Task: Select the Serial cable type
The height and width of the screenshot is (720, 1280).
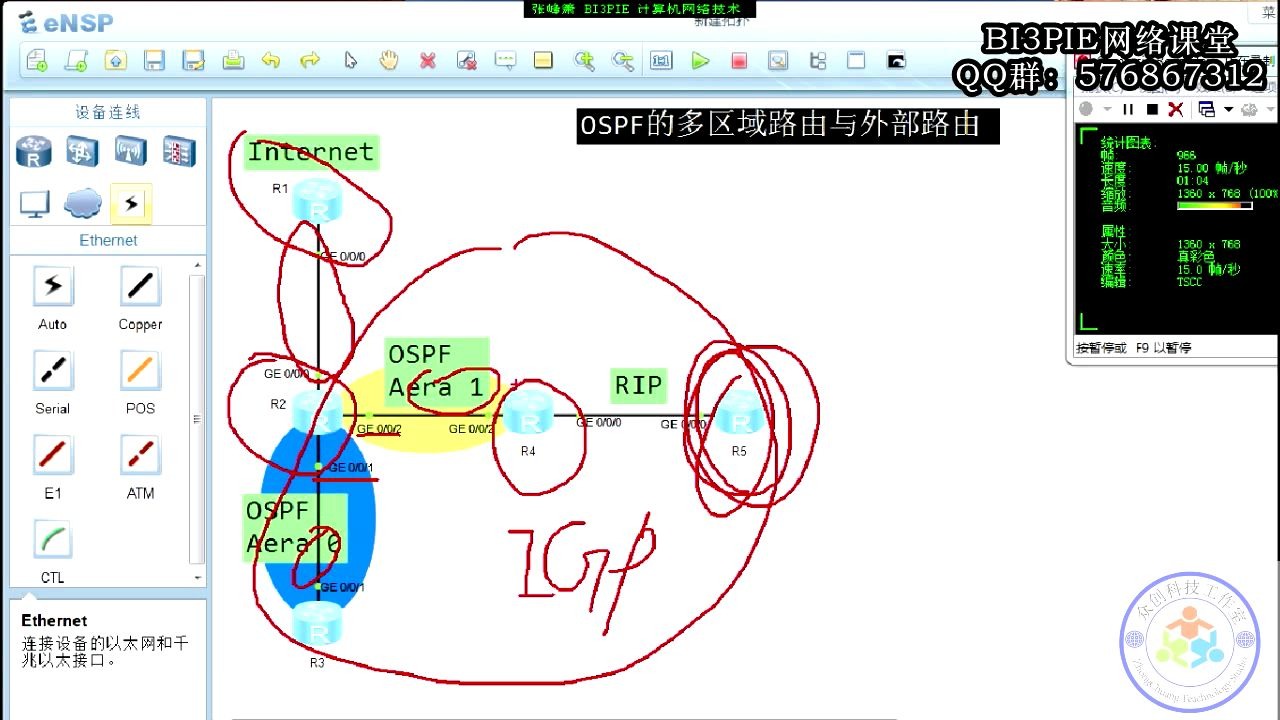Action: [x=53, y=371]
